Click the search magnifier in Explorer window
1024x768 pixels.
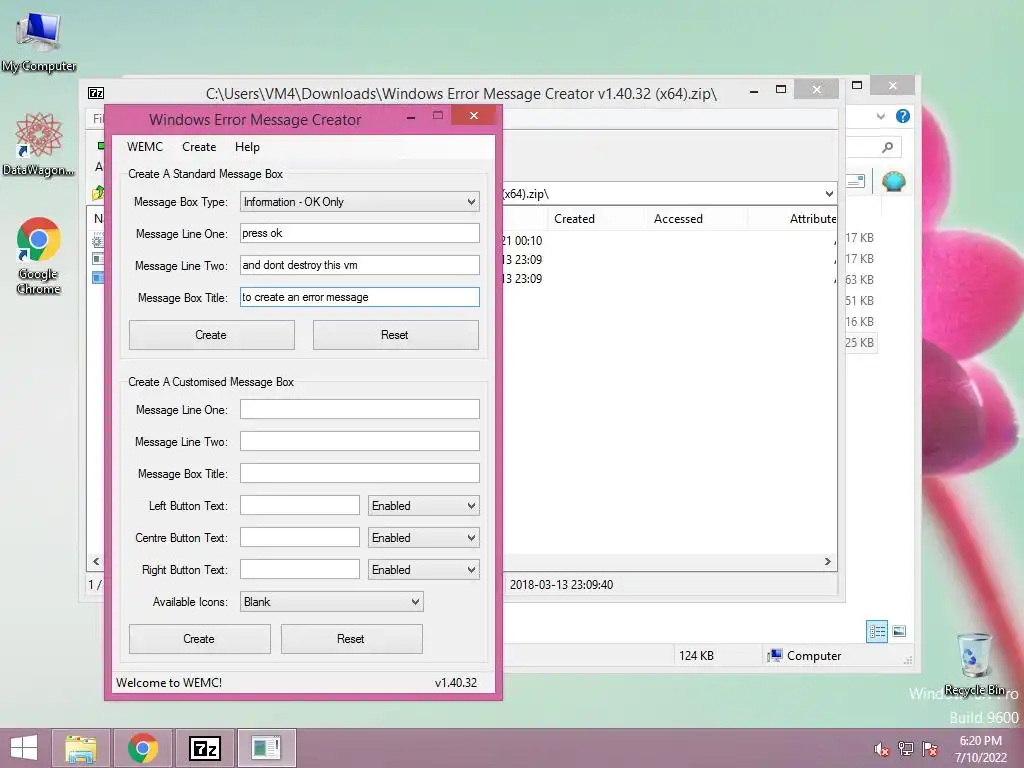pyautogui.click(x=887, y=148)
